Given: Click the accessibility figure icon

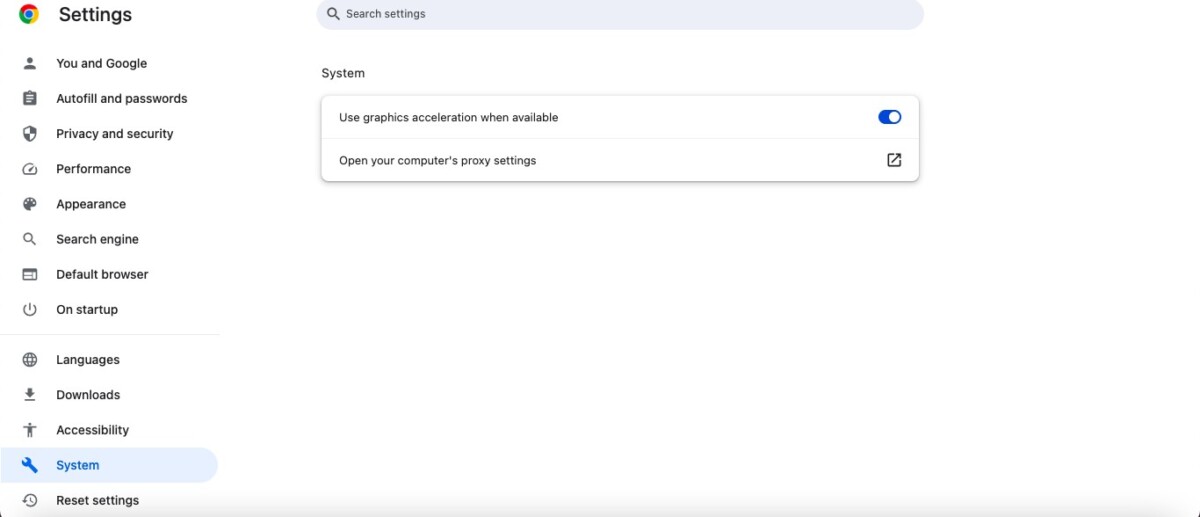Looking at the screenshot, I should (x=30, y=430).
